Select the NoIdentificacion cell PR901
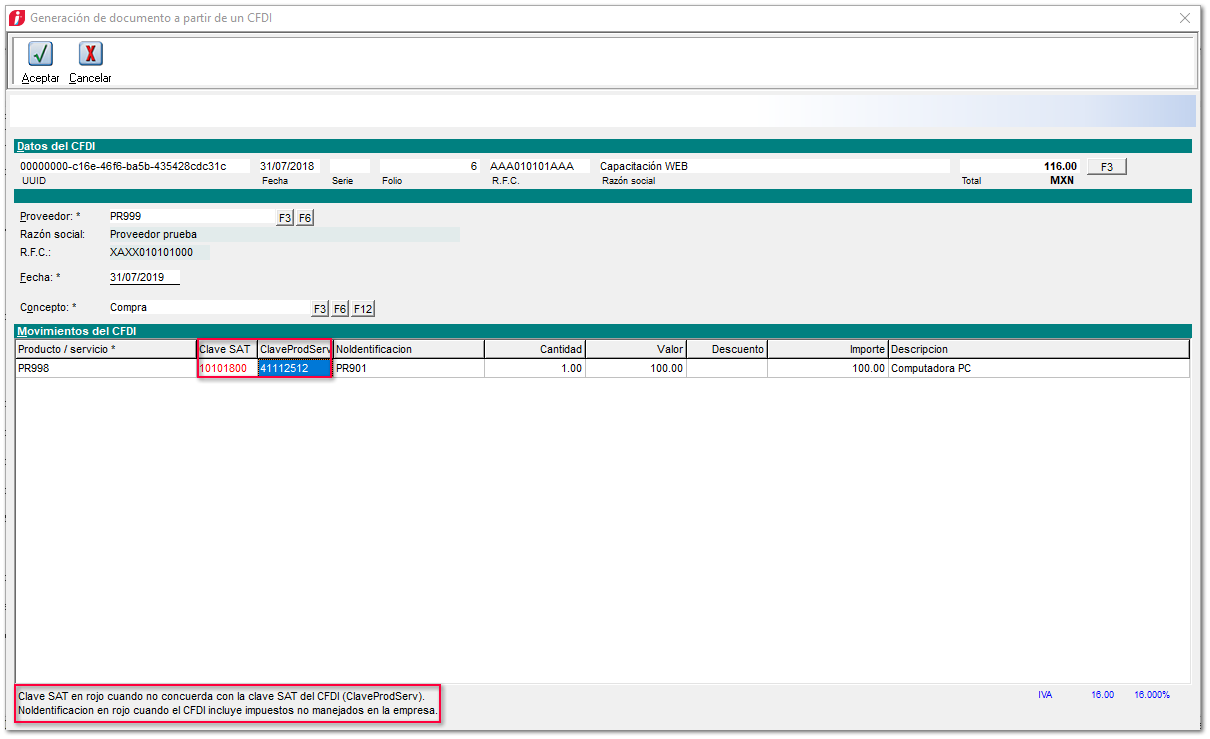The height and width of the screenshot is (739, 1210). (409, 368)
